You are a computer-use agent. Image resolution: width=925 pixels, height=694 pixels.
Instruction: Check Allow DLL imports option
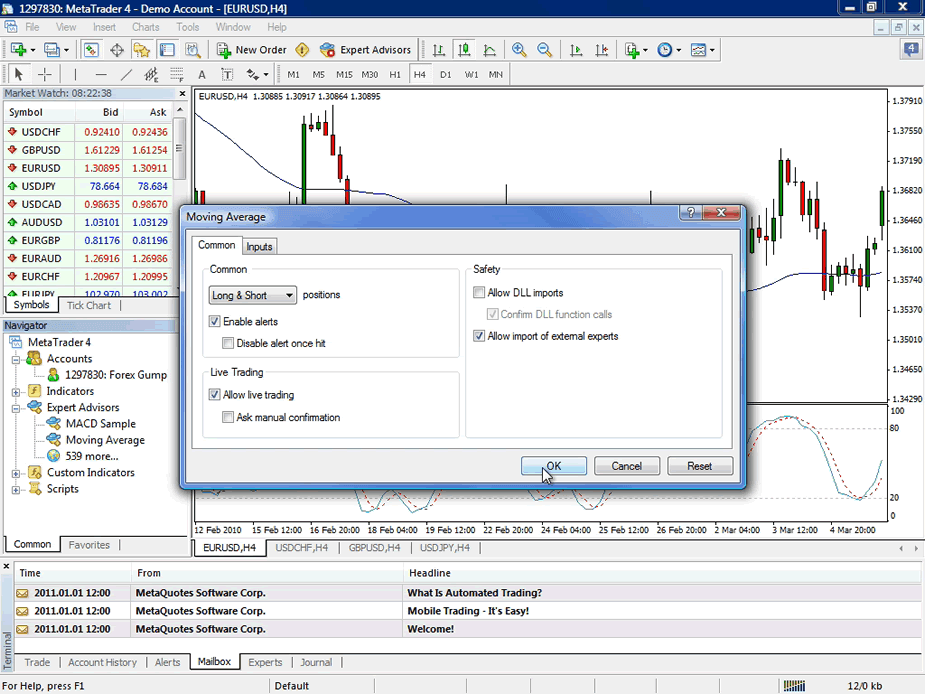479,293
